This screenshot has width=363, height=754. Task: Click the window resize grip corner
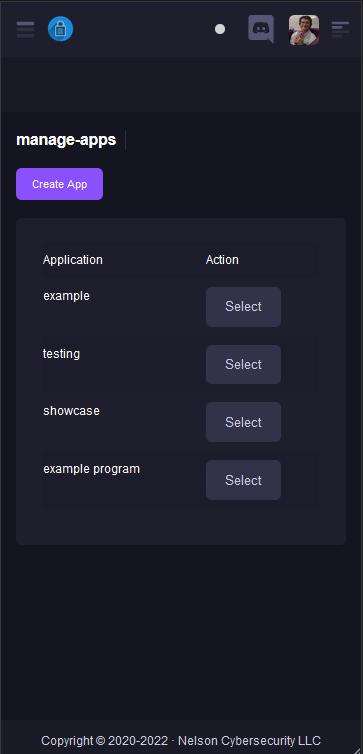click(358, 750)
